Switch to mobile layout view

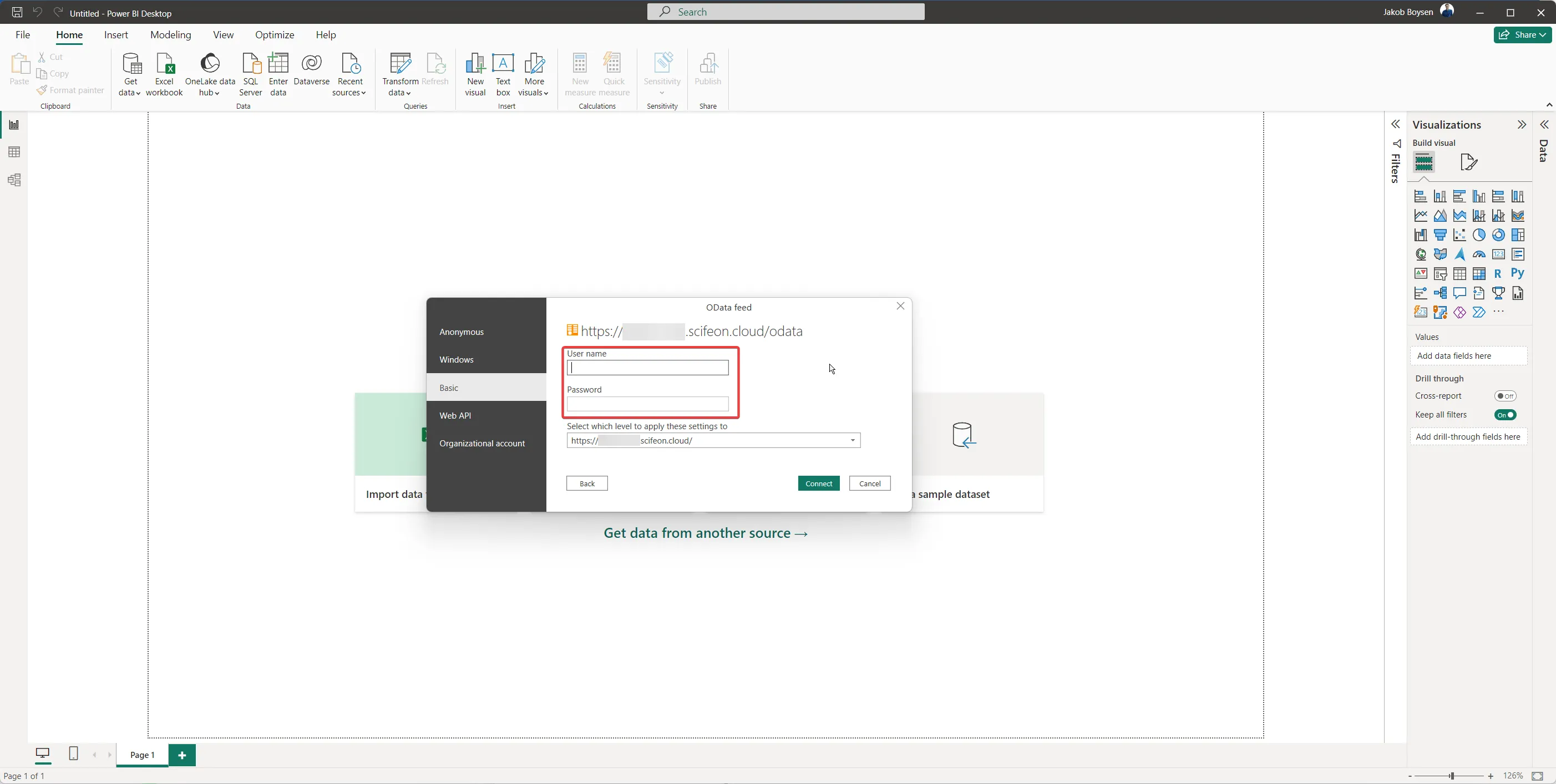point(73,753)
